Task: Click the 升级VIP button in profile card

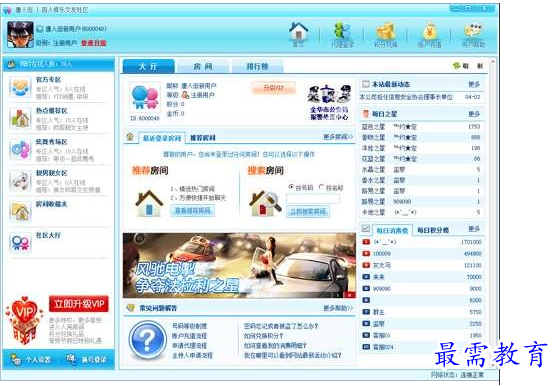Action: pyautogui.click(x=274, y=88)
